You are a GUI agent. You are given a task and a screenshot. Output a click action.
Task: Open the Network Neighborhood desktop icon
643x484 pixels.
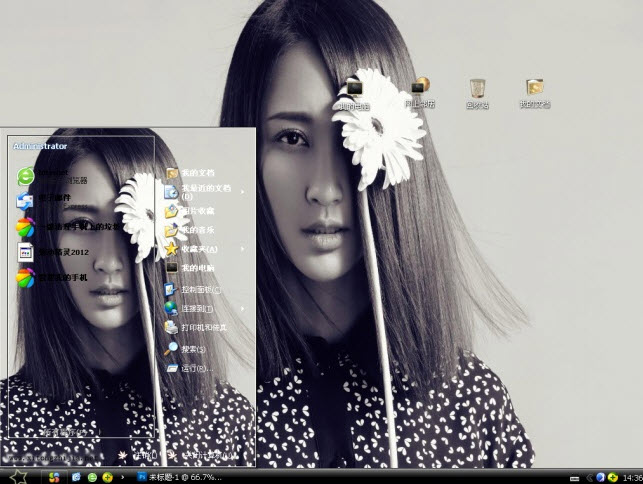coord(420,94)
